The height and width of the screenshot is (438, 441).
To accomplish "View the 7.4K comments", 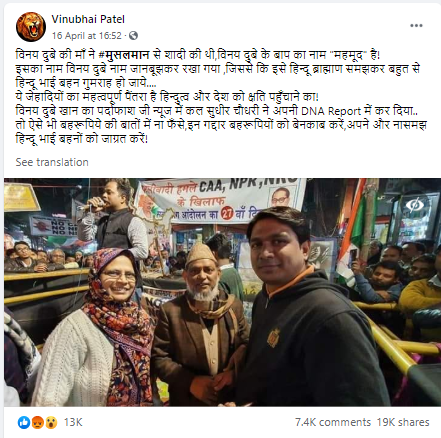I will pos(333,422).
